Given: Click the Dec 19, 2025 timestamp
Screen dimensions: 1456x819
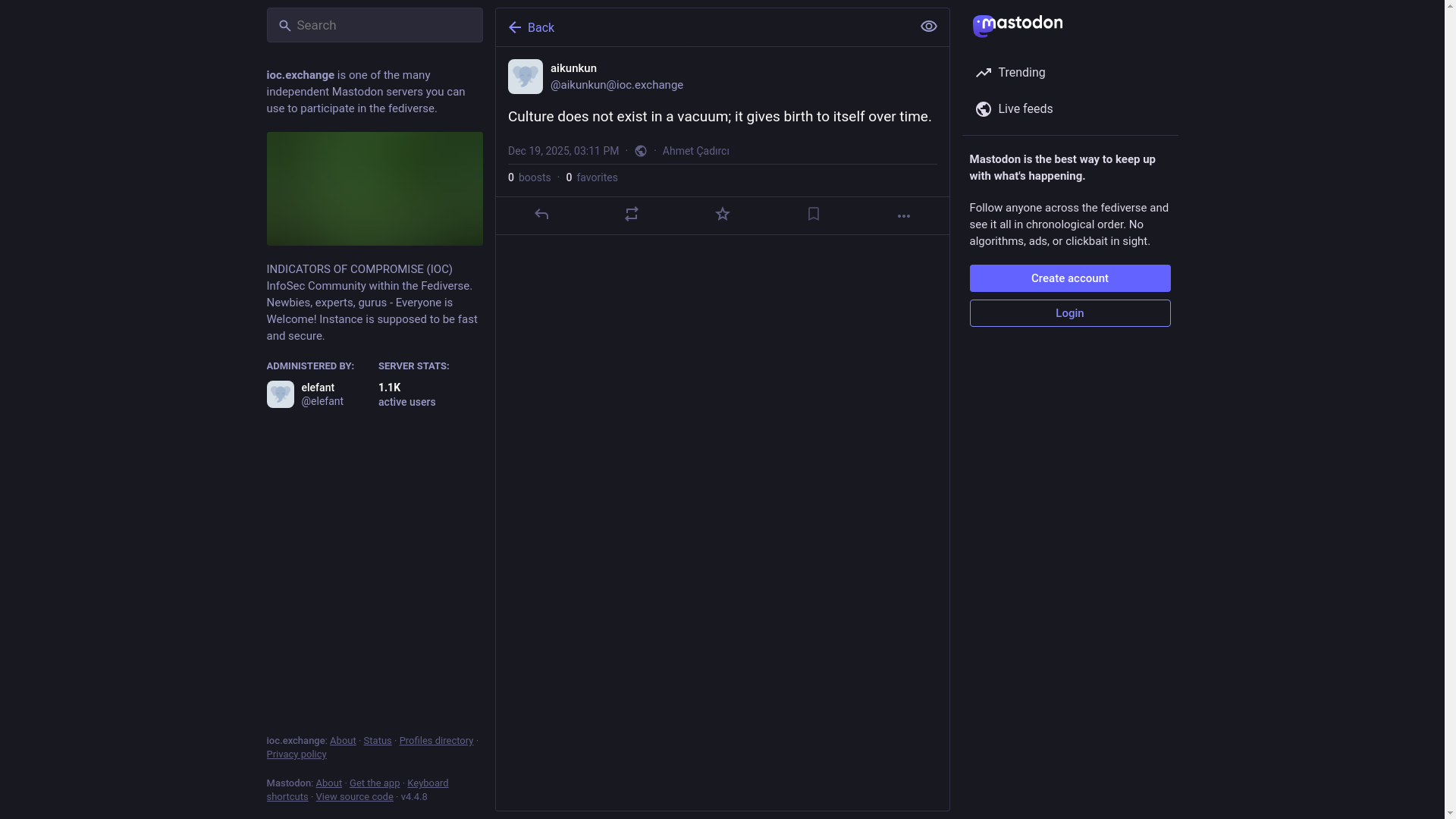Looking at the screenshot, I should (x=563, y=151).
